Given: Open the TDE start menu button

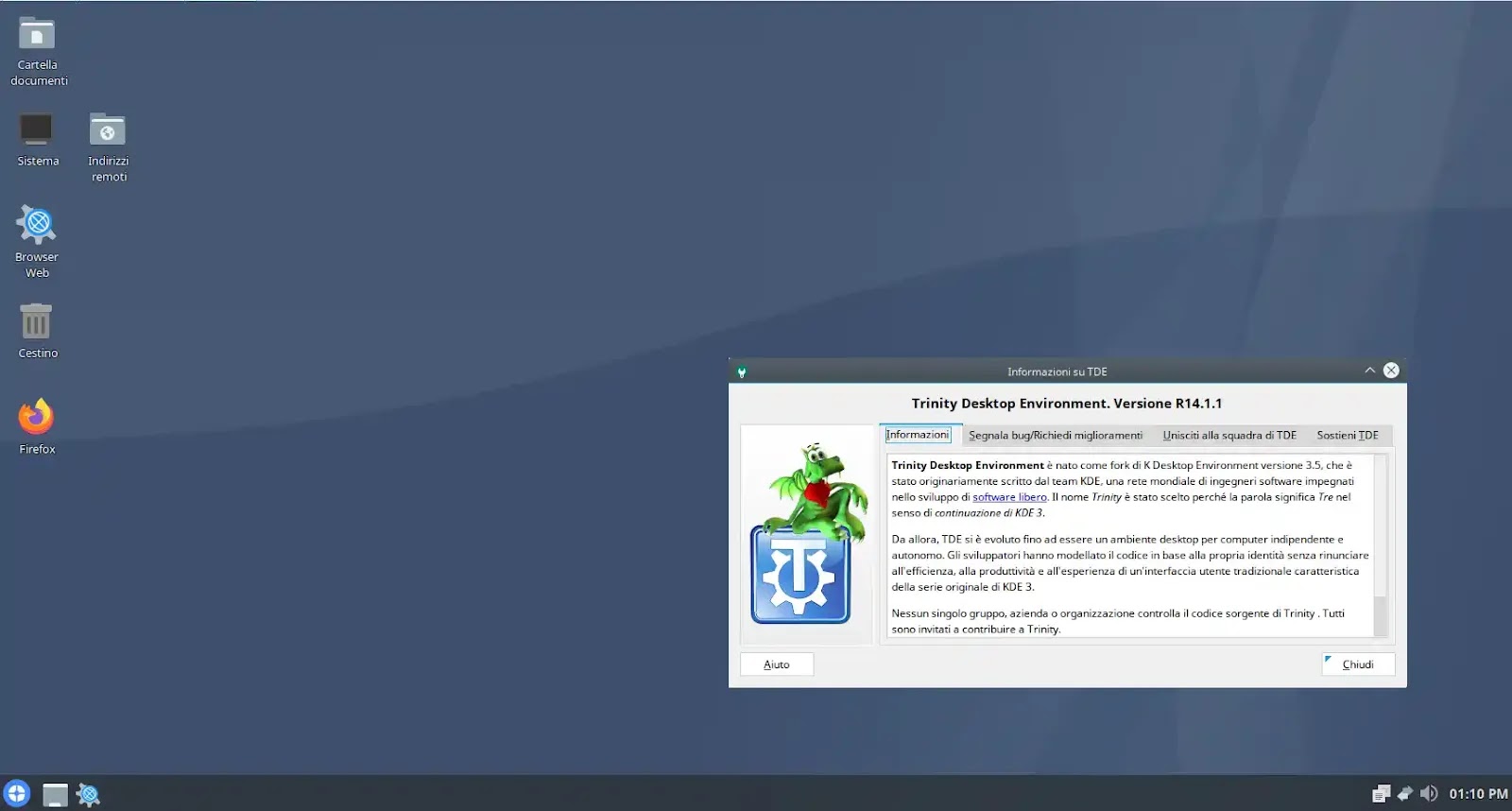Looking at the screenshot, I should tap(17, 794).
